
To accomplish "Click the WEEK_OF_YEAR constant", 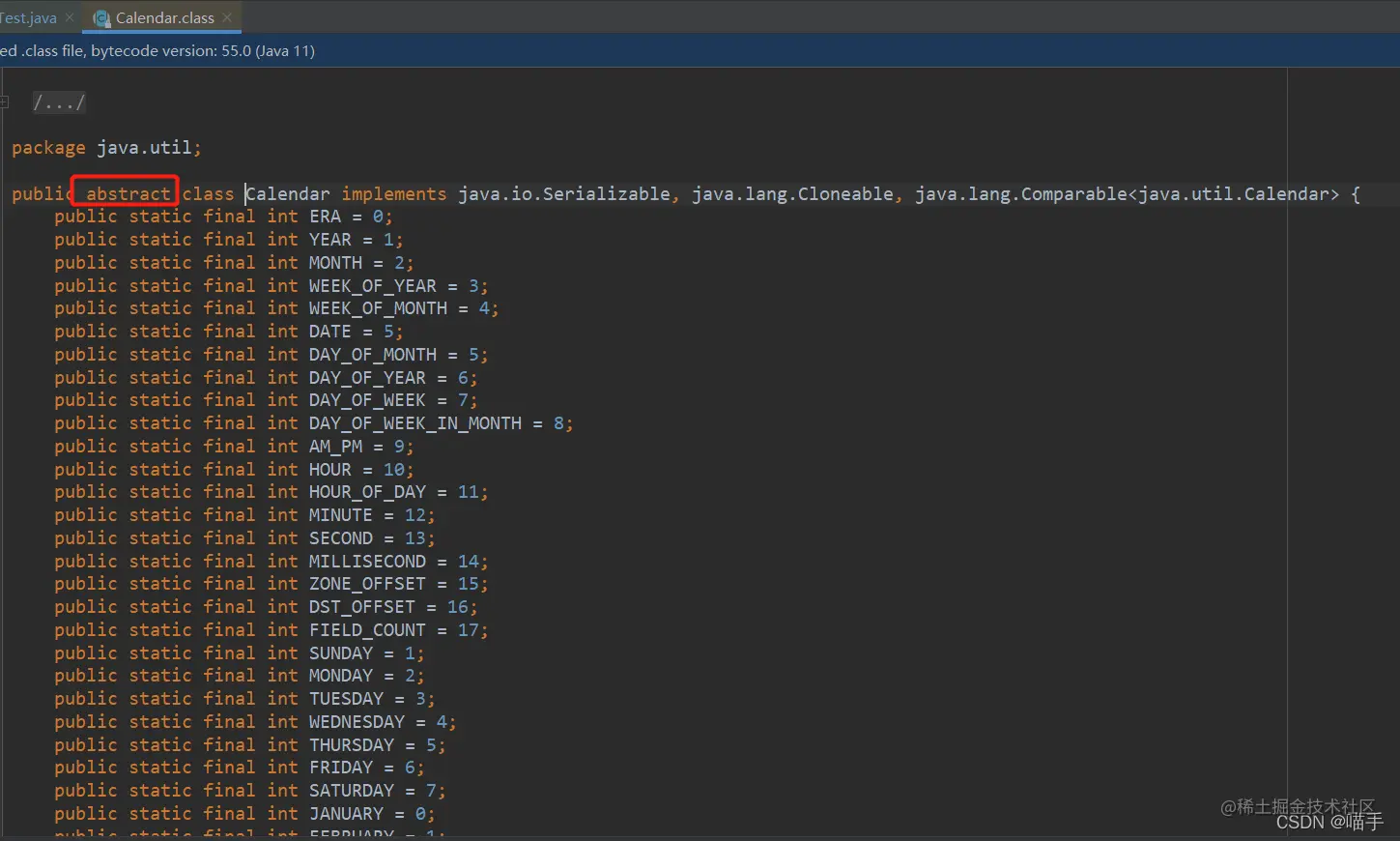I will click(x=373, y=286).
